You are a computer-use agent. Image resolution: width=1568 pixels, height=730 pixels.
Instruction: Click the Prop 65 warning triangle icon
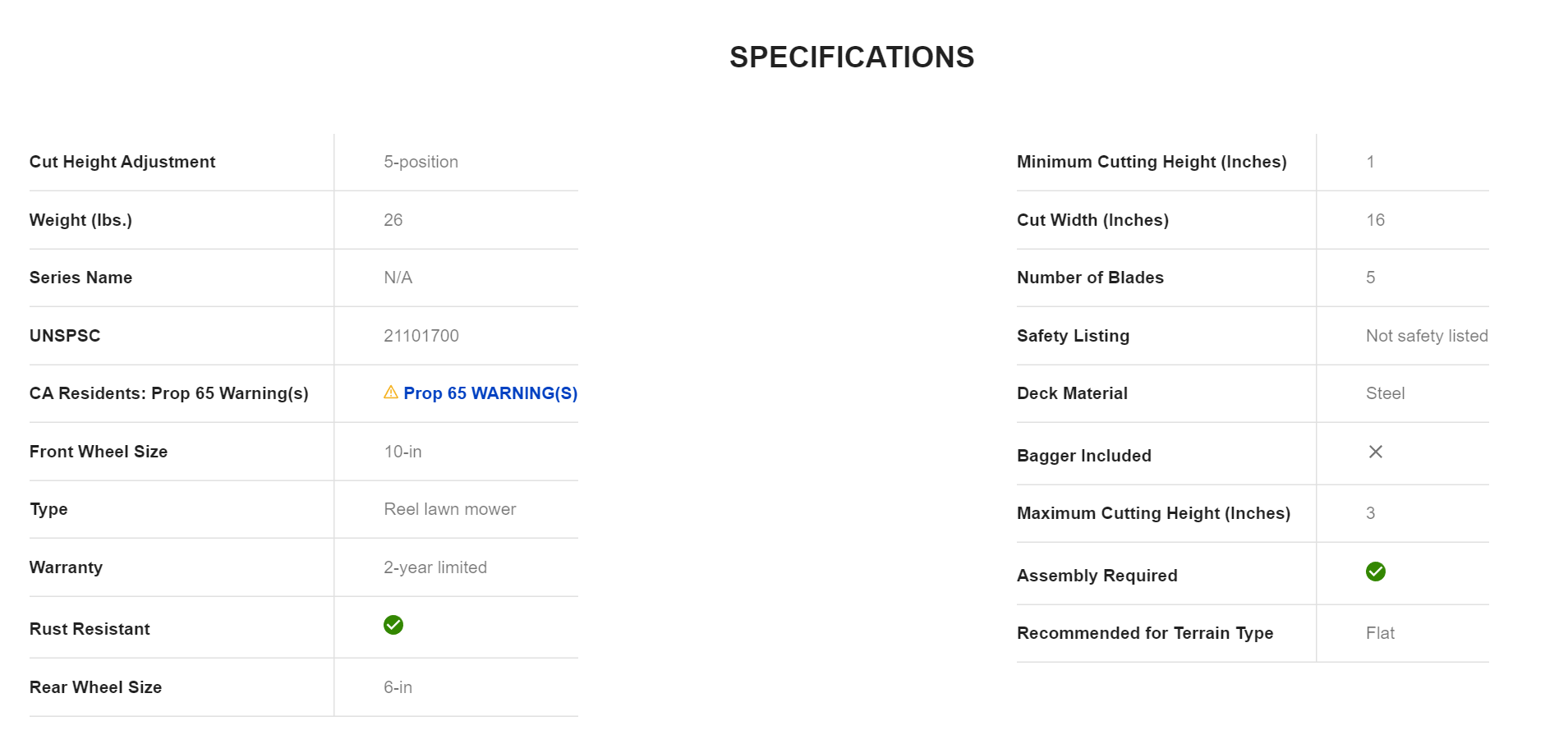click(391, 393)
